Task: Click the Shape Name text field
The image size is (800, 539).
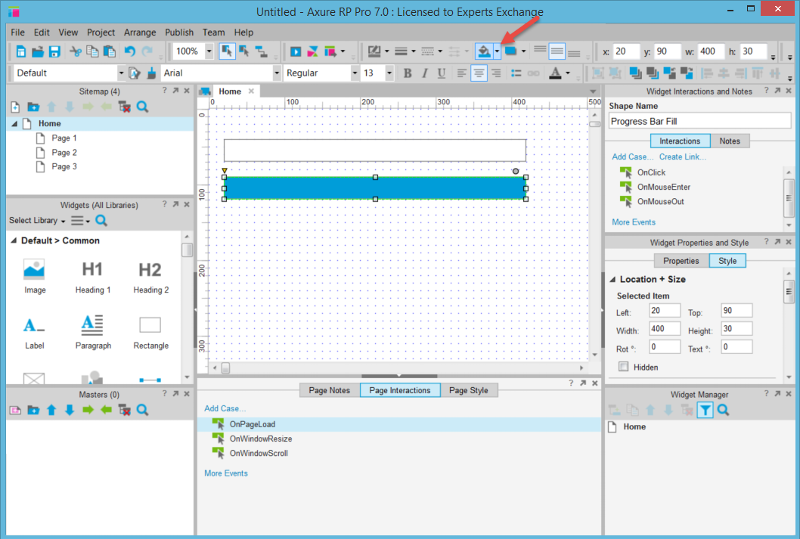Action: point(700,121)
